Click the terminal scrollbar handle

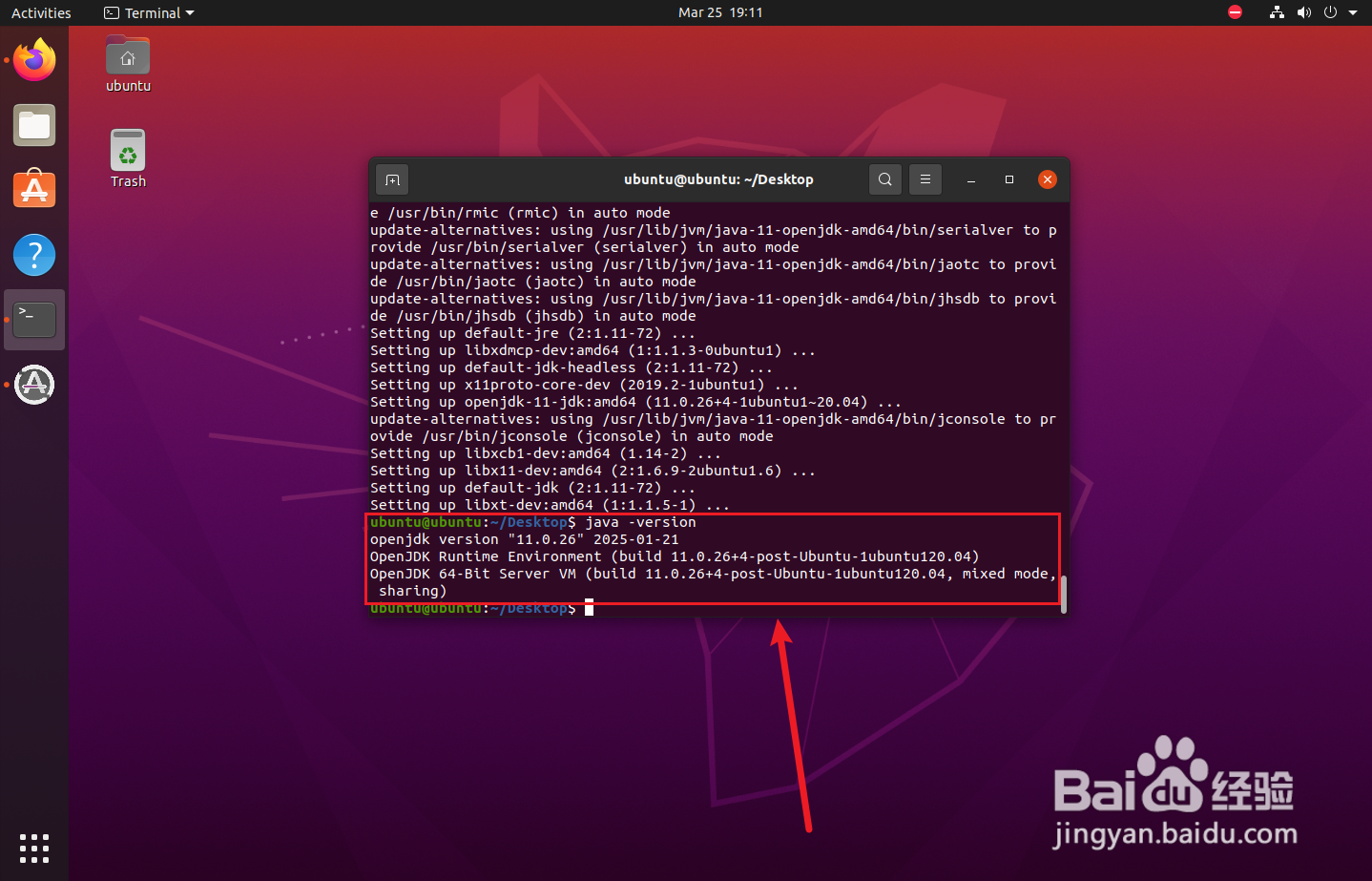1063,593
